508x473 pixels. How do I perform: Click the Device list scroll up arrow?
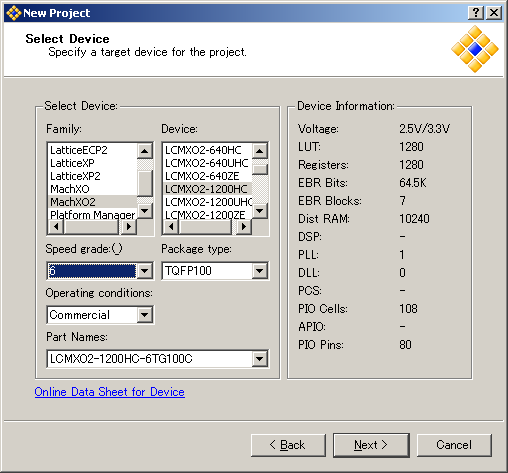click(260, 151)
